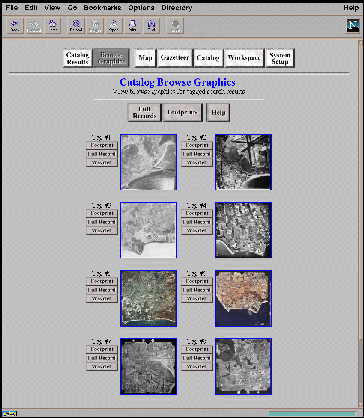This screenshot has height=418, width=364.
Task: Click the Find binoculars toolbar icon
Action: click(x=152, y=26)
